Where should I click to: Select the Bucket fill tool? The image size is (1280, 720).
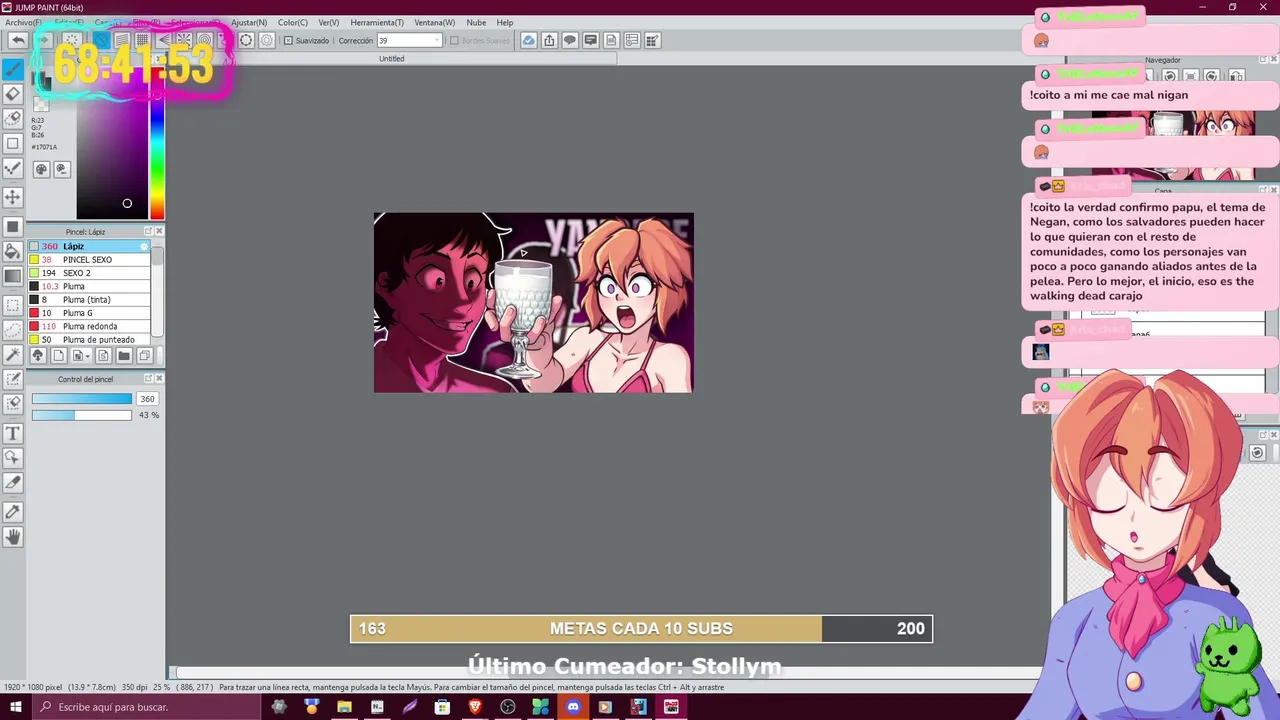(x=13, y=251)
